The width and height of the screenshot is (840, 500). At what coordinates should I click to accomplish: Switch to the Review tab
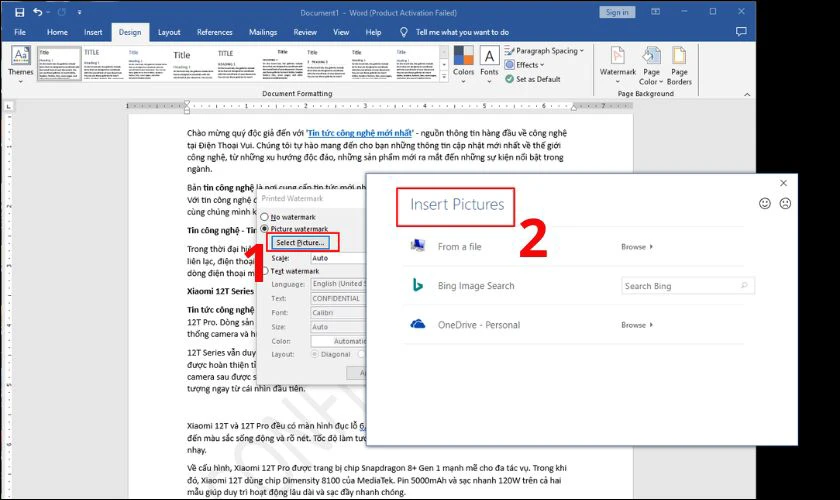click(305, 32)
